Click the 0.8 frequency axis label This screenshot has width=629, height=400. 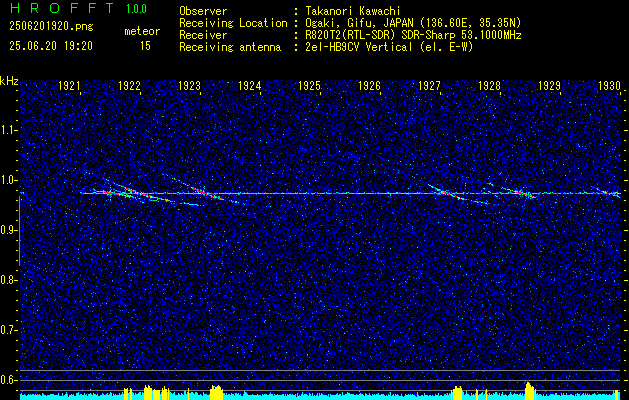pyautogui.click(x=8, y=280)
